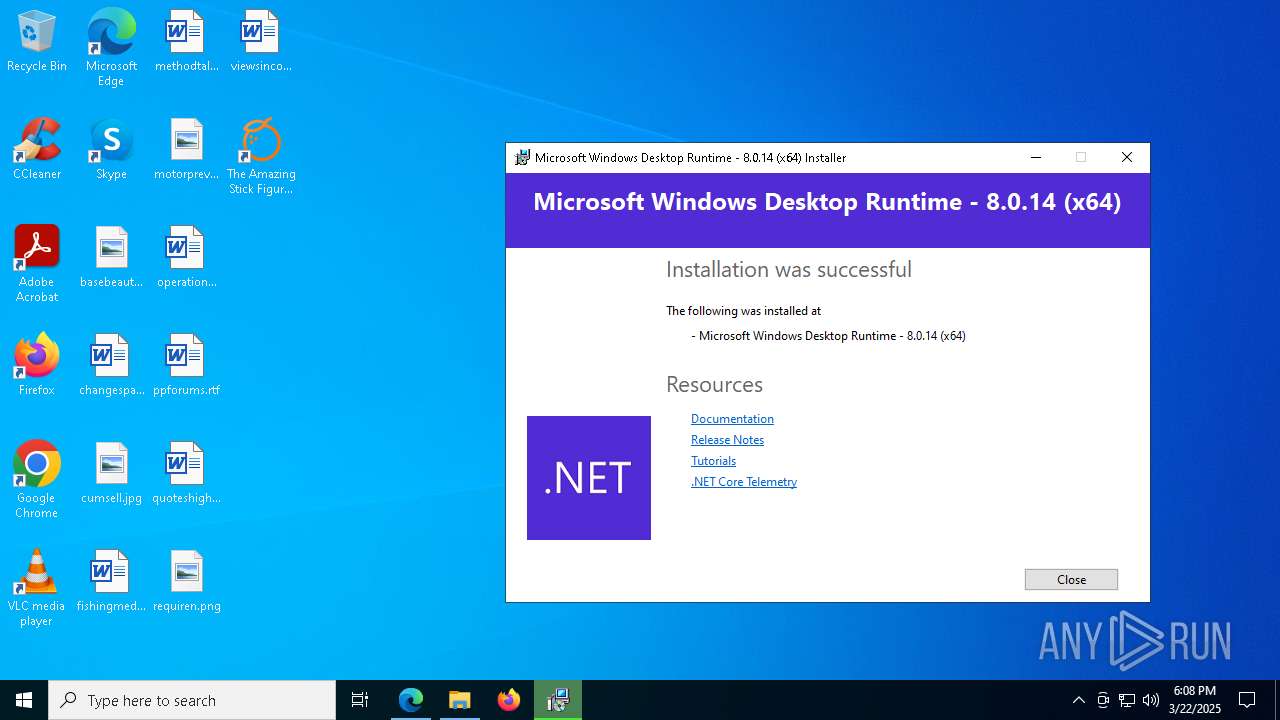Image resolution: width=1280 pixels, height=720 pixels.
Task: Select the methodtal... Word document icon
Action: pyautogui.click(x=186, y=41)
